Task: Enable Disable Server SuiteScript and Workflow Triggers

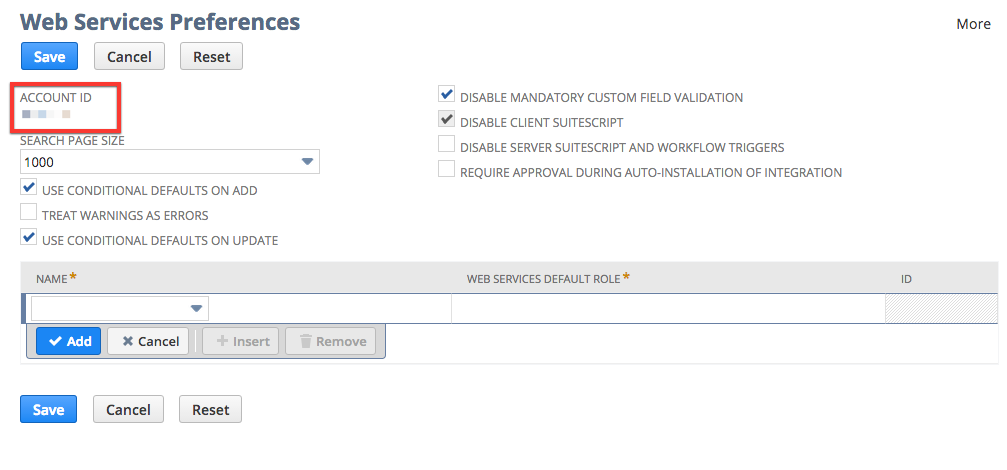Action: [446, 145]
